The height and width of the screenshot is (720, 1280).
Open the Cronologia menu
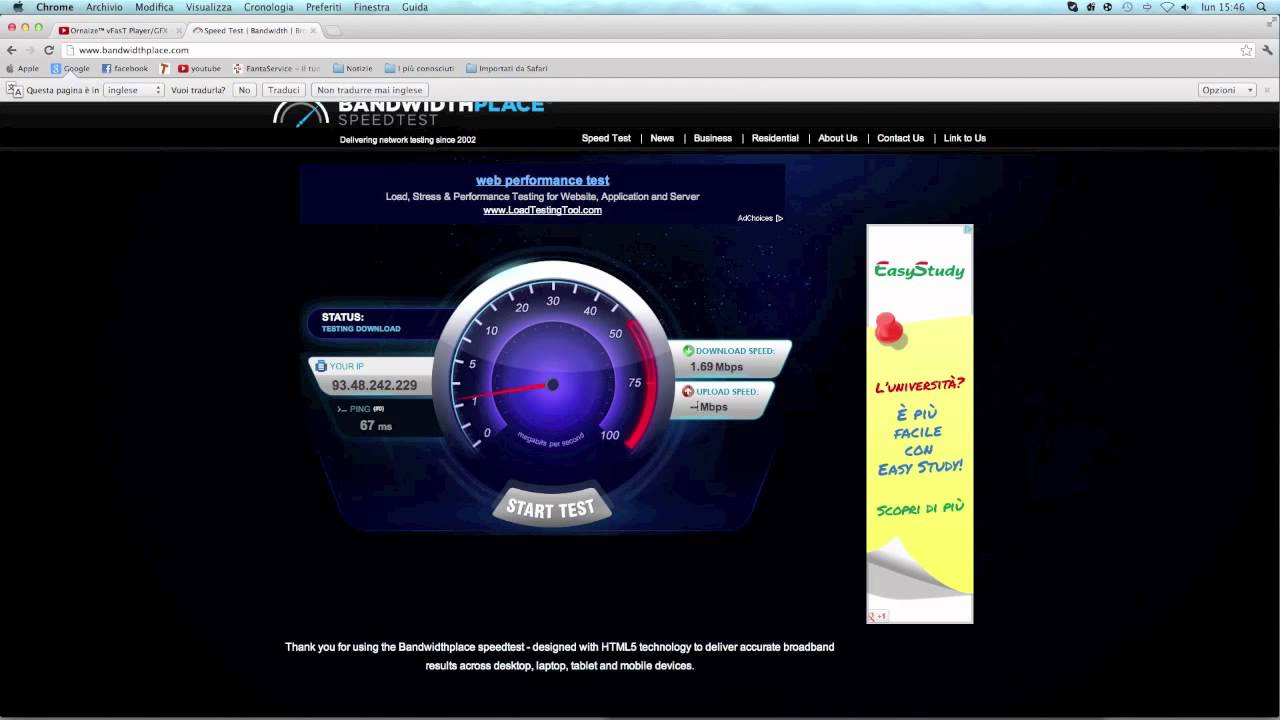coord(269,7)
